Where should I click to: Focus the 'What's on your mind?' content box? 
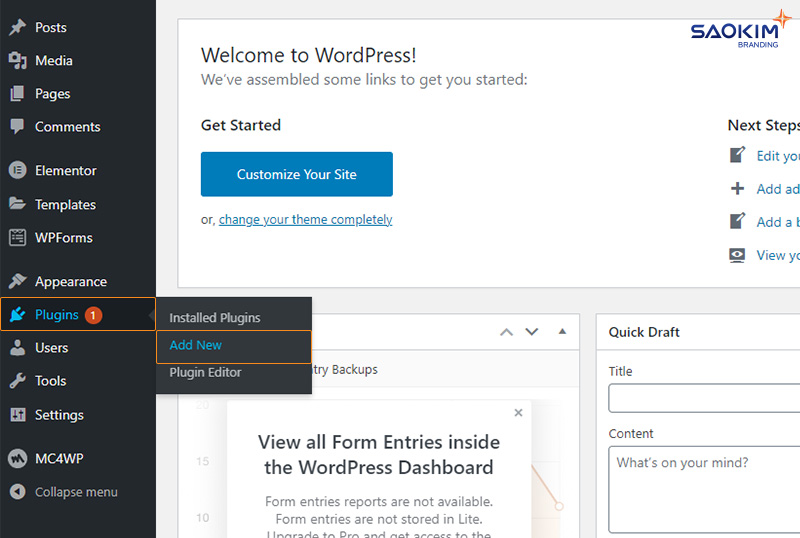[704, 490]
